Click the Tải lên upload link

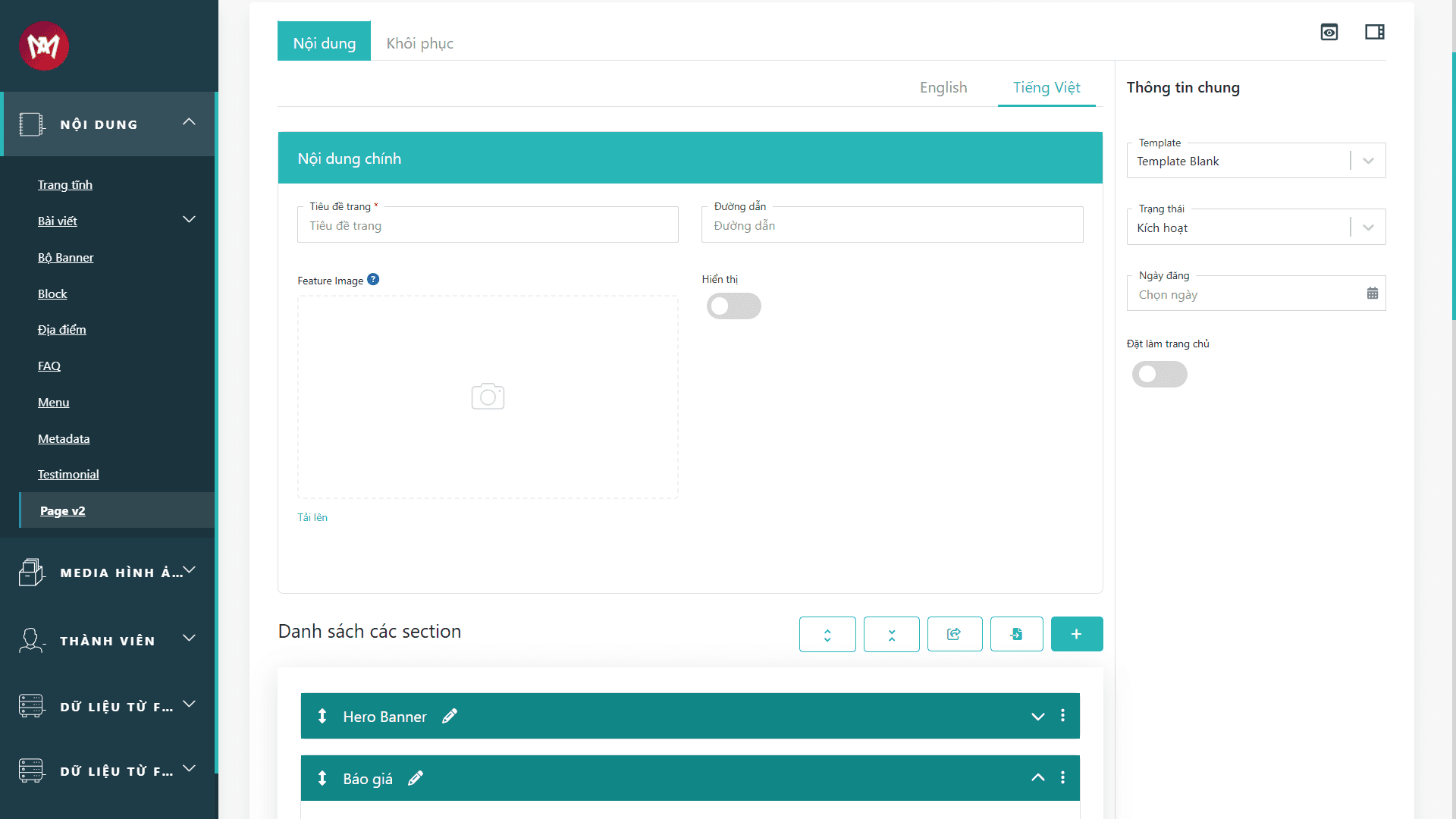point(312,517)
